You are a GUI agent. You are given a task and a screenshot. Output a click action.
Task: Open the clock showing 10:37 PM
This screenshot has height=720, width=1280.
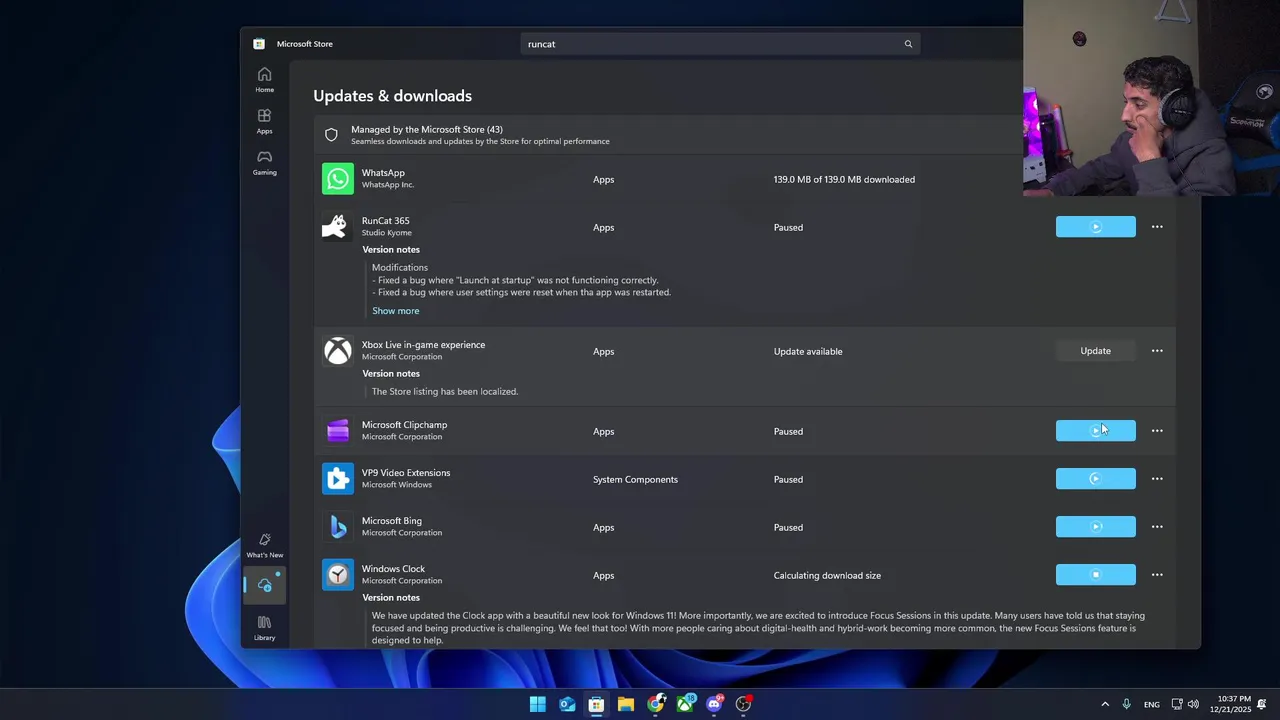pyautogui.click(x=1231, y=704)
